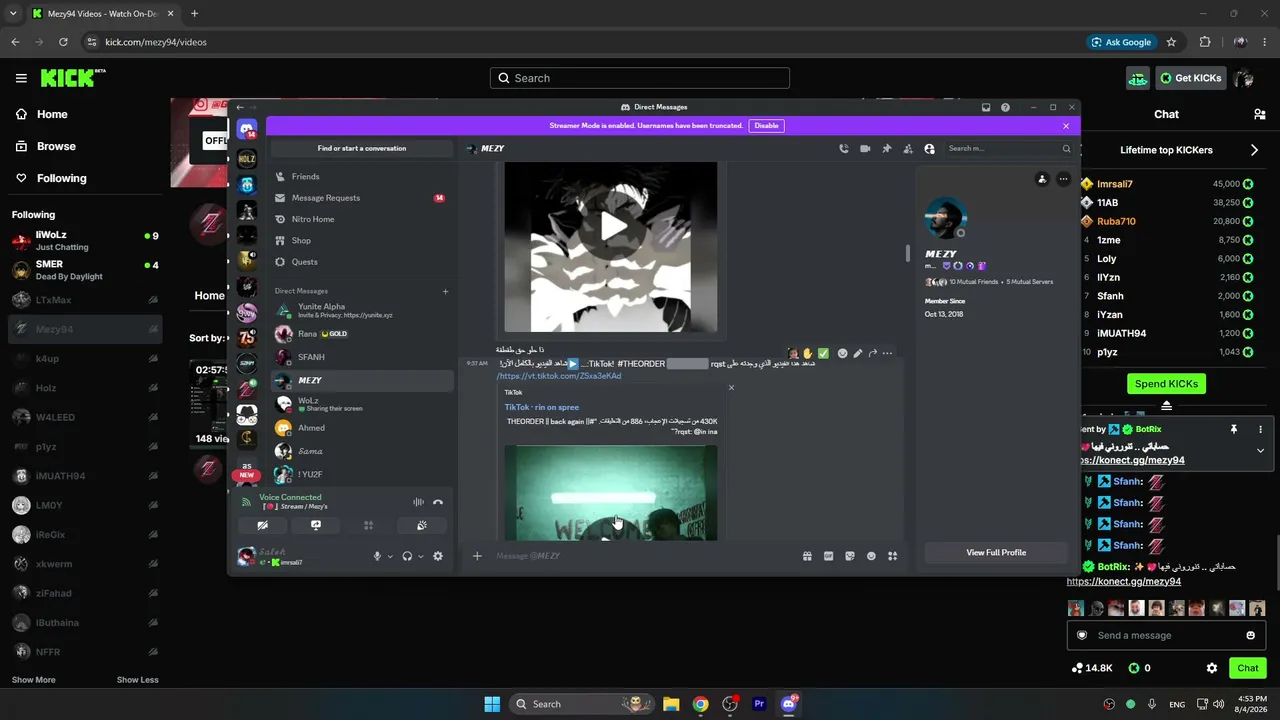Send a gift from message bar

[x=807, y=556]
